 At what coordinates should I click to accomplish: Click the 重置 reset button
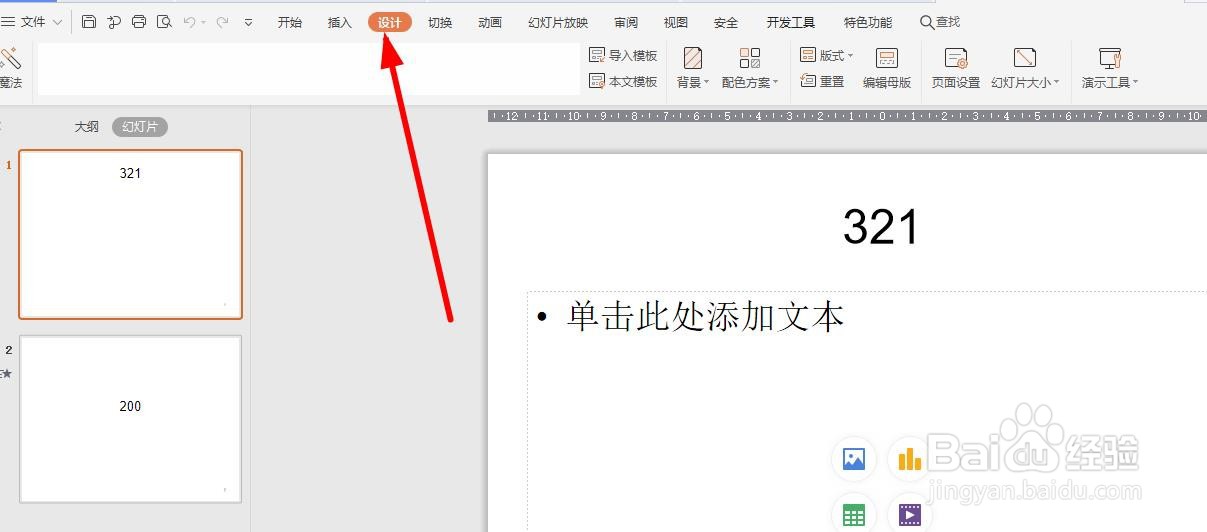coord(823,81)
